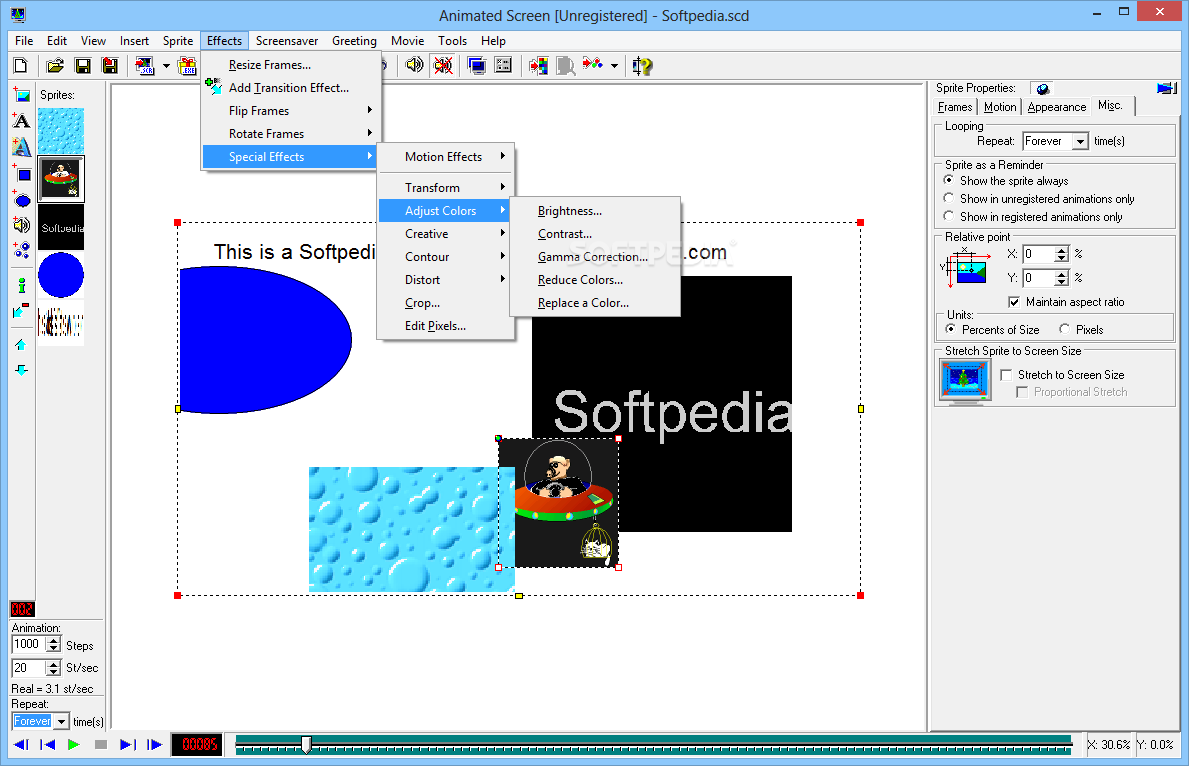
Task: Choose Replace a Color... menu entry
Action: (x=595, y=303)
